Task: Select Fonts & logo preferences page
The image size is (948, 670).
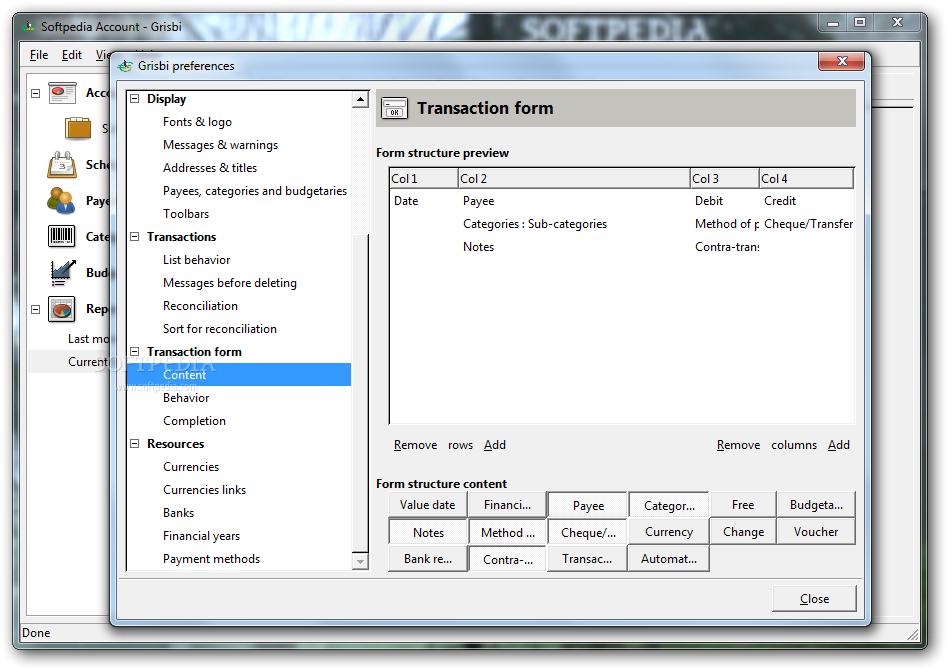Action: 197,122
